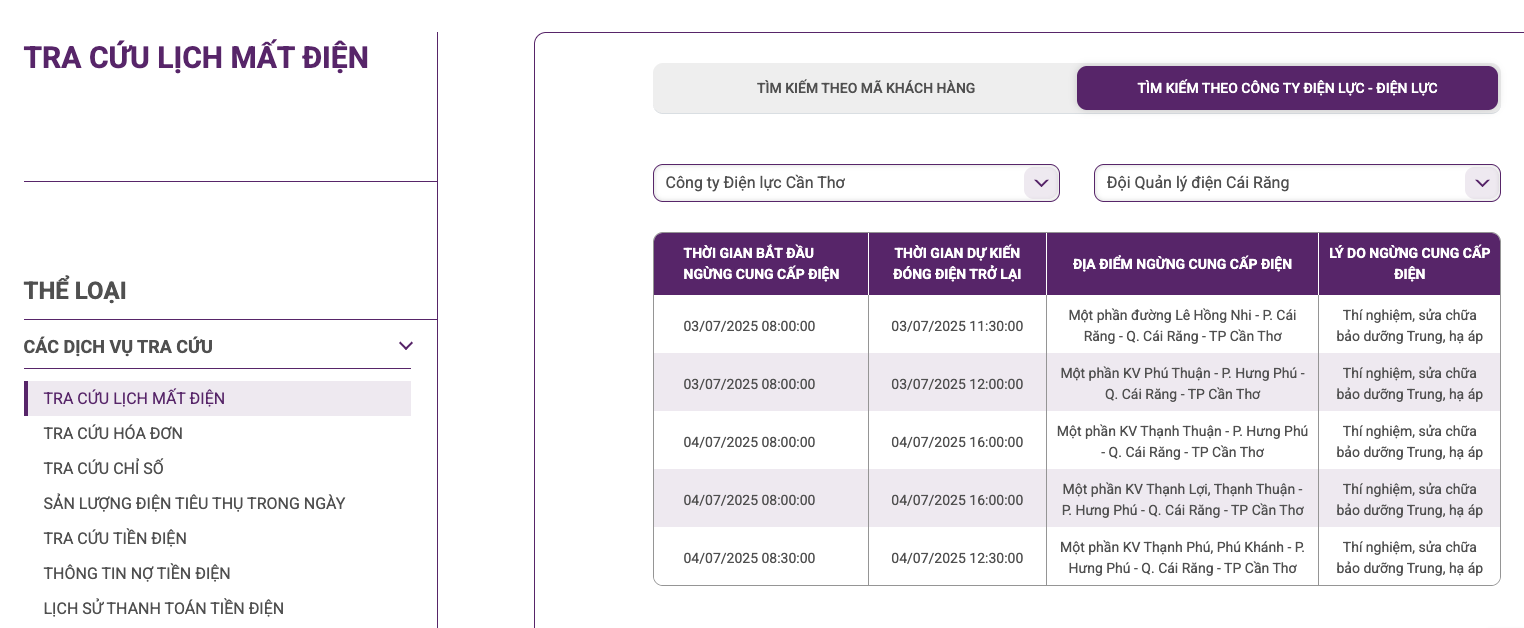Go to TRA CỨU TIỀN ĐIỆN
Image resolution: width=1524 pixels, height=628 pixels.
click(115, 538)
